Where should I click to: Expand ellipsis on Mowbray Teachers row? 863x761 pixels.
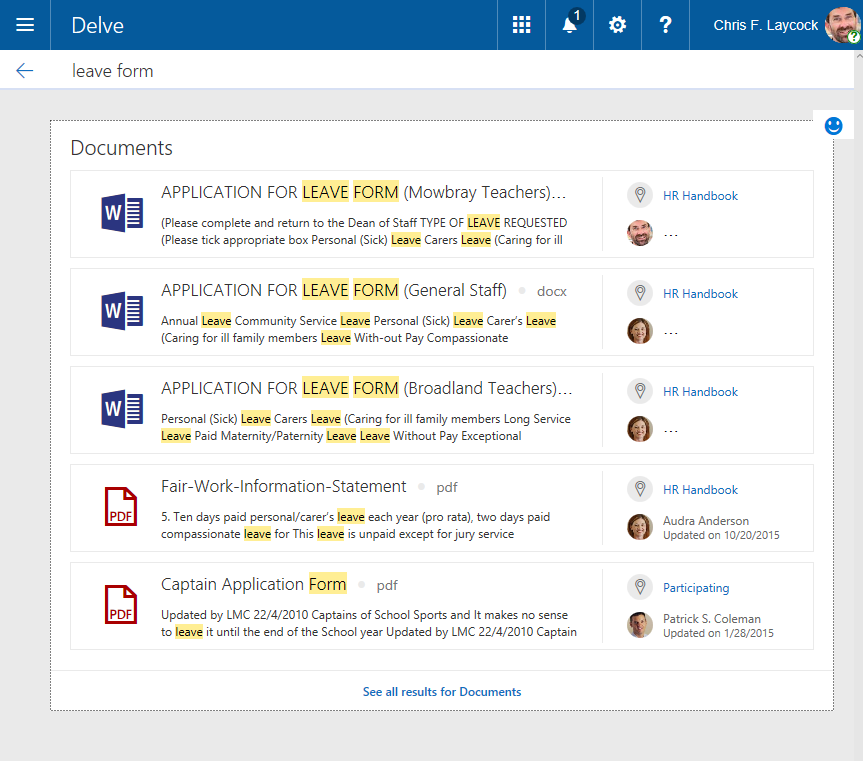670,236
